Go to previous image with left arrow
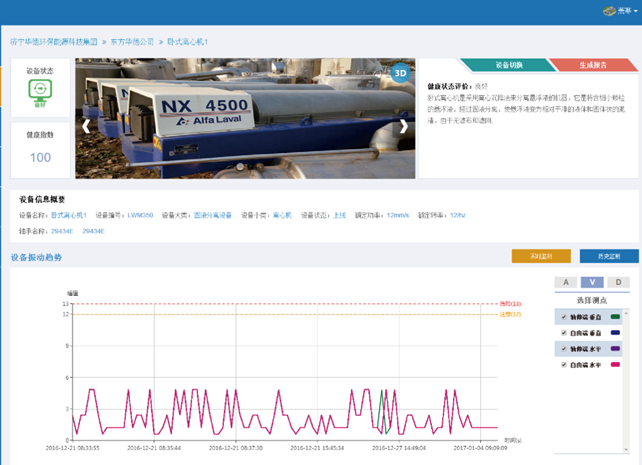642x465 pixels. (86, 126)
